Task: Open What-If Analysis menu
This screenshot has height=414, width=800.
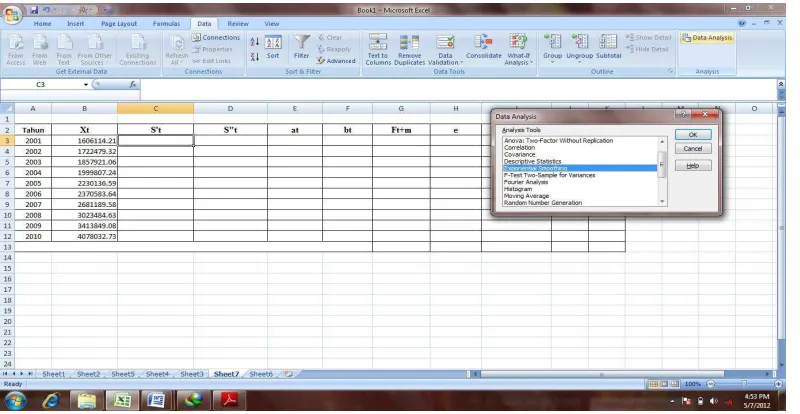Action: [518, 50]
